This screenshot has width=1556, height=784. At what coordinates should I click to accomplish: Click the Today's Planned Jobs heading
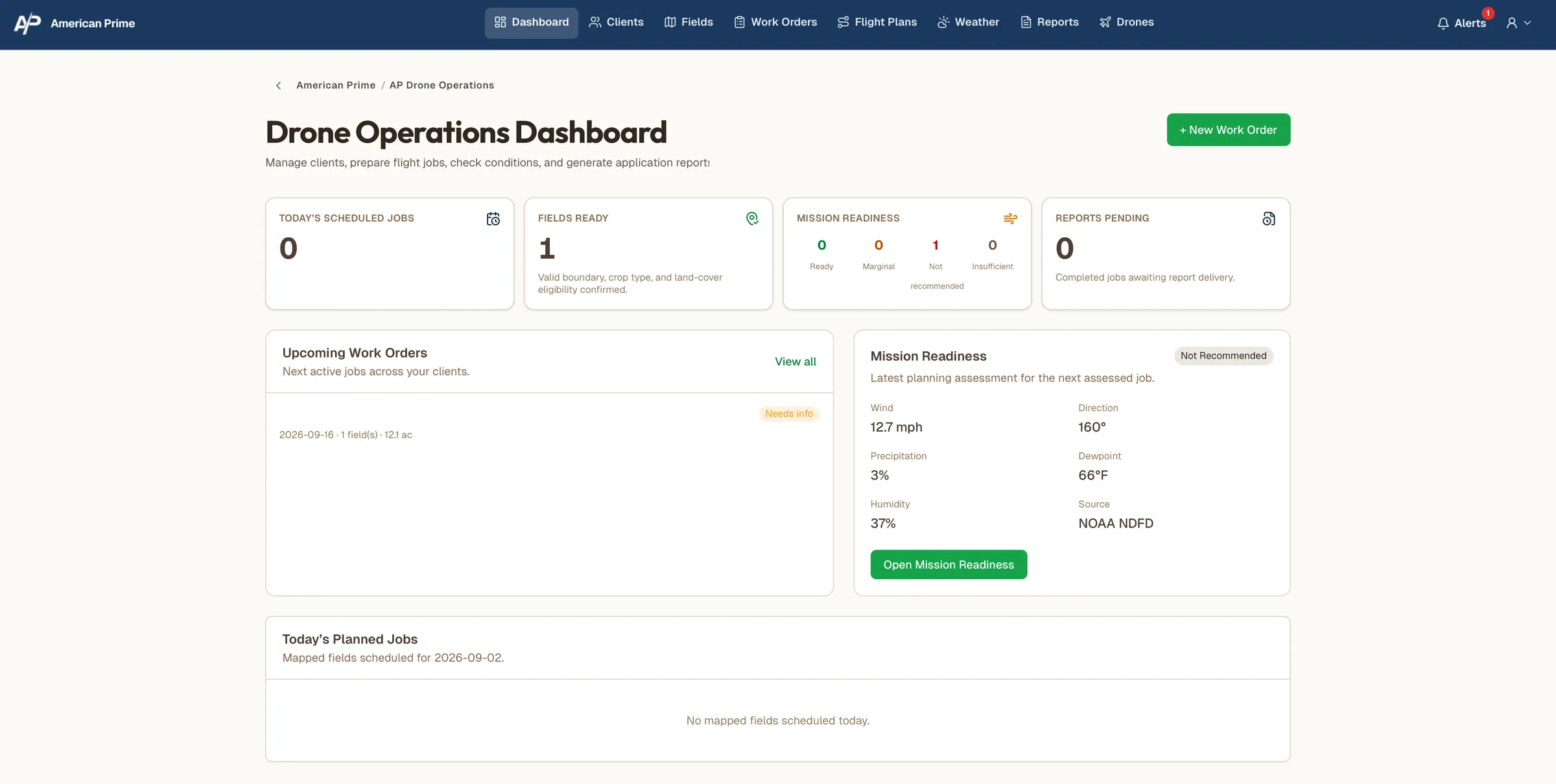[x=350, y=640]
